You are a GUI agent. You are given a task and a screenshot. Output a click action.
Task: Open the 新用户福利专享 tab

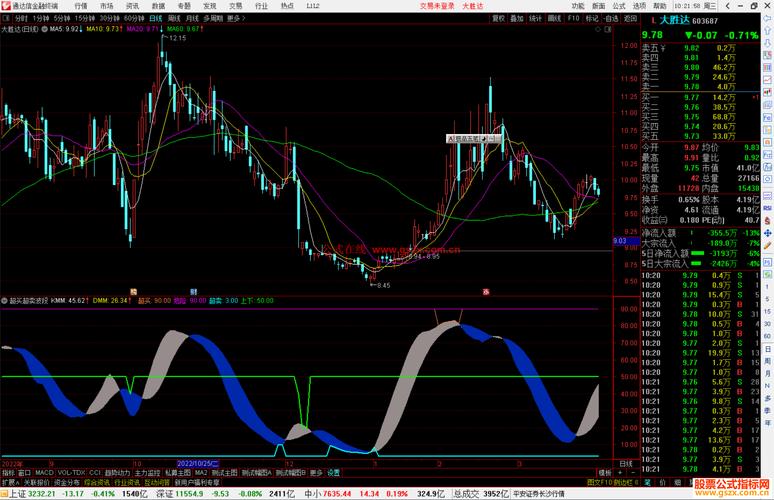point(197,482)
